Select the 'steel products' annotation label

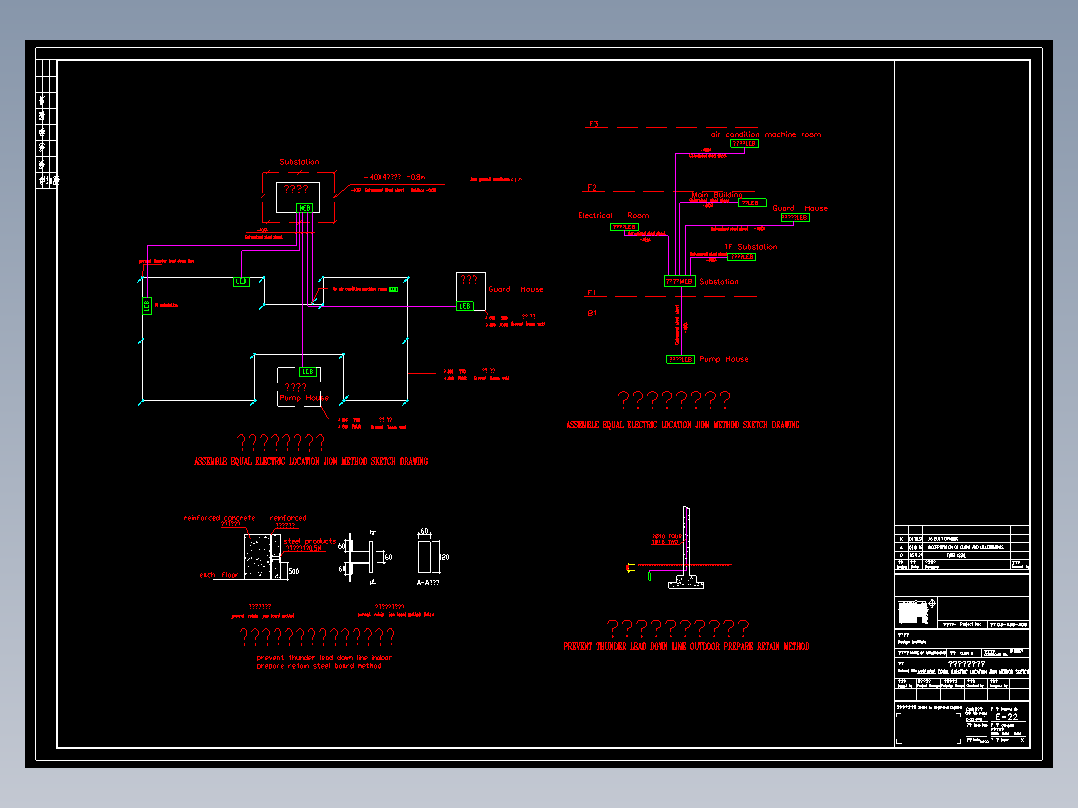coord(309,541)
